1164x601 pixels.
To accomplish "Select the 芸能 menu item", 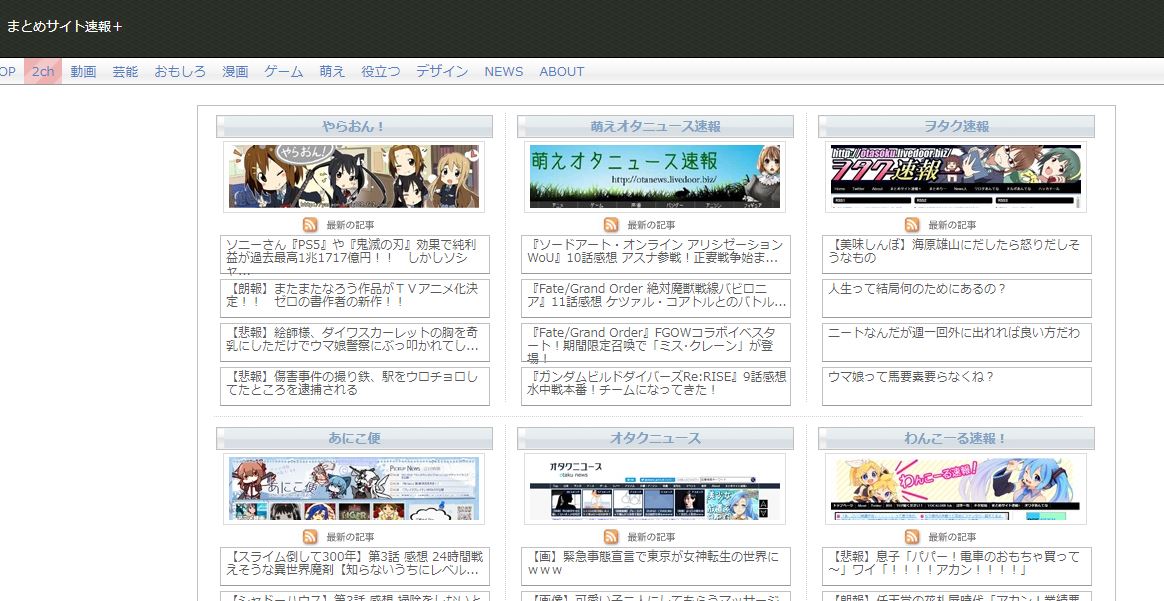I will [125, 71].
